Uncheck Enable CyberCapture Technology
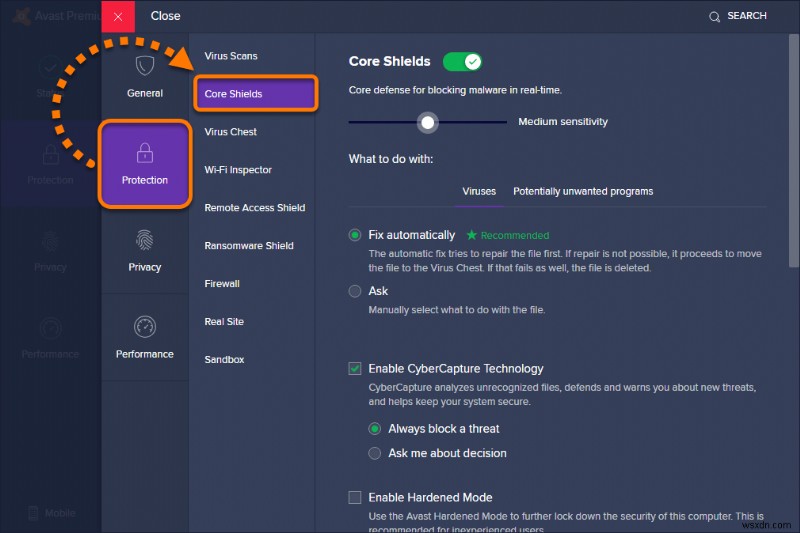Viewport: 800px width, 533px height. coord(355,369)
